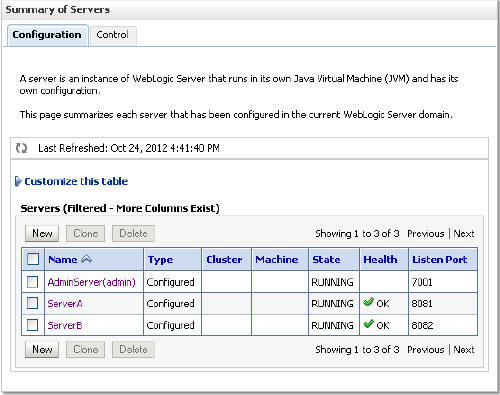Click the refresh icon beside Last Refreshed
Image resolution: width=500 pixels, height=395 pixels.
click(x=22, y=148)
